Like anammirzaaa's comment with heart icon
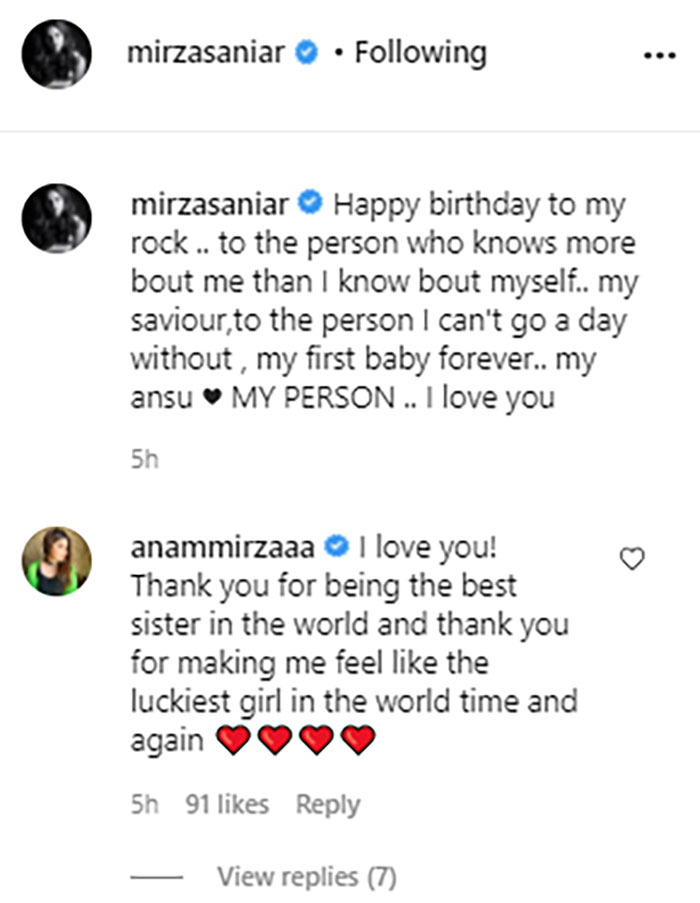The width and height of the screenshot is (700, 903). (632, 559)
